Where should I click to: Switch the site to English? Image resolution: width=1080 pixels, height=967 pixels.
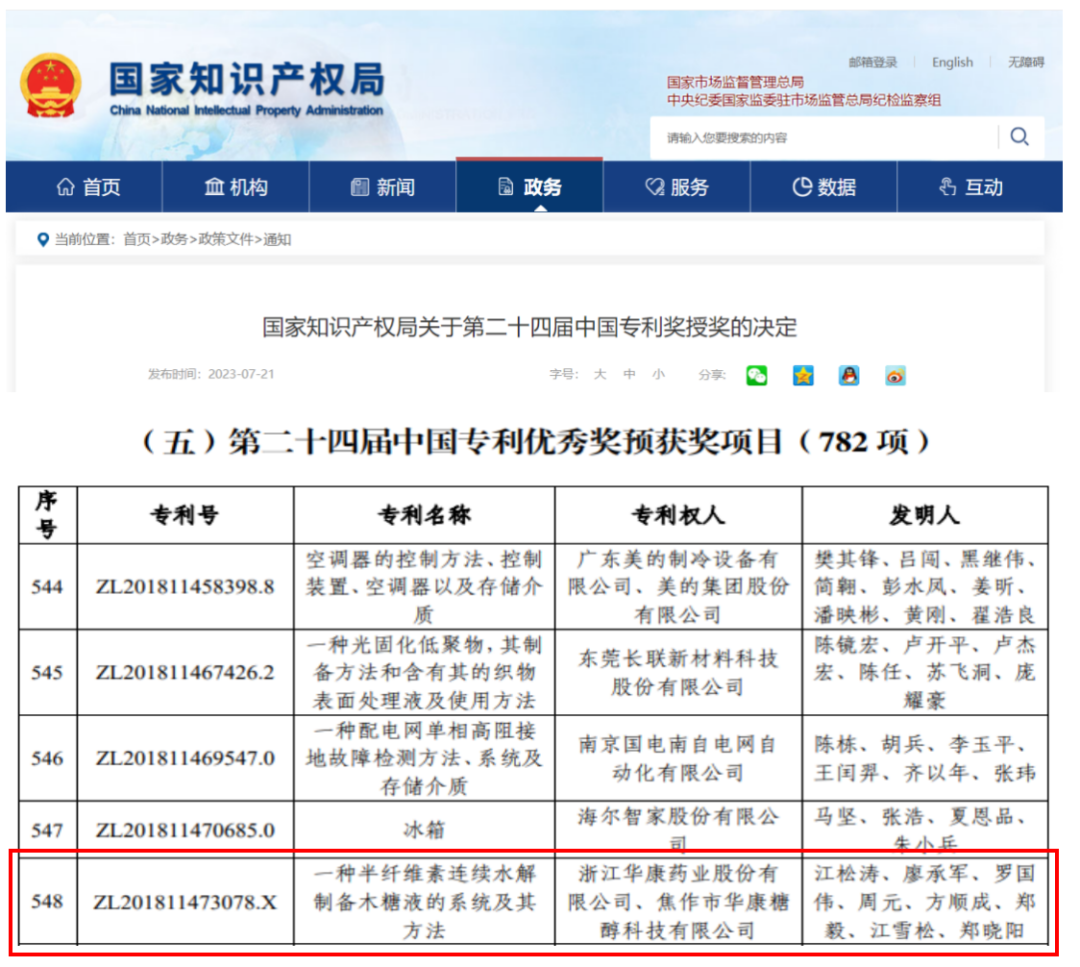[x=952, y=62]
